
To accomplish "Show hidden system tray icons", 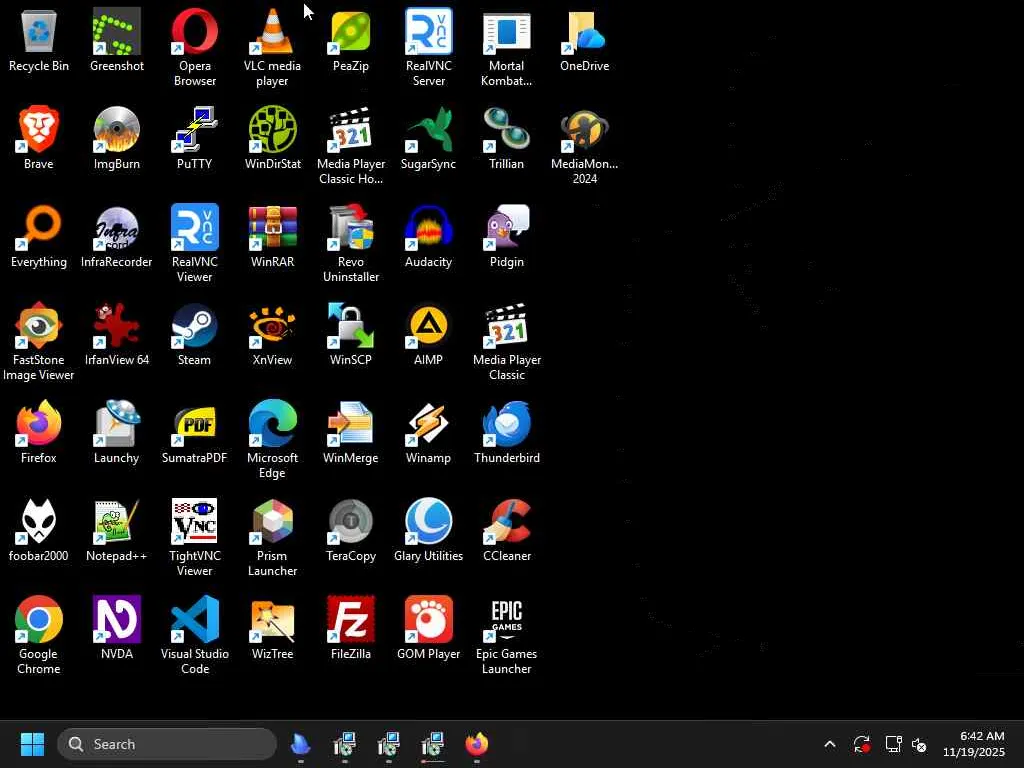I will click(x=829, y=744).
